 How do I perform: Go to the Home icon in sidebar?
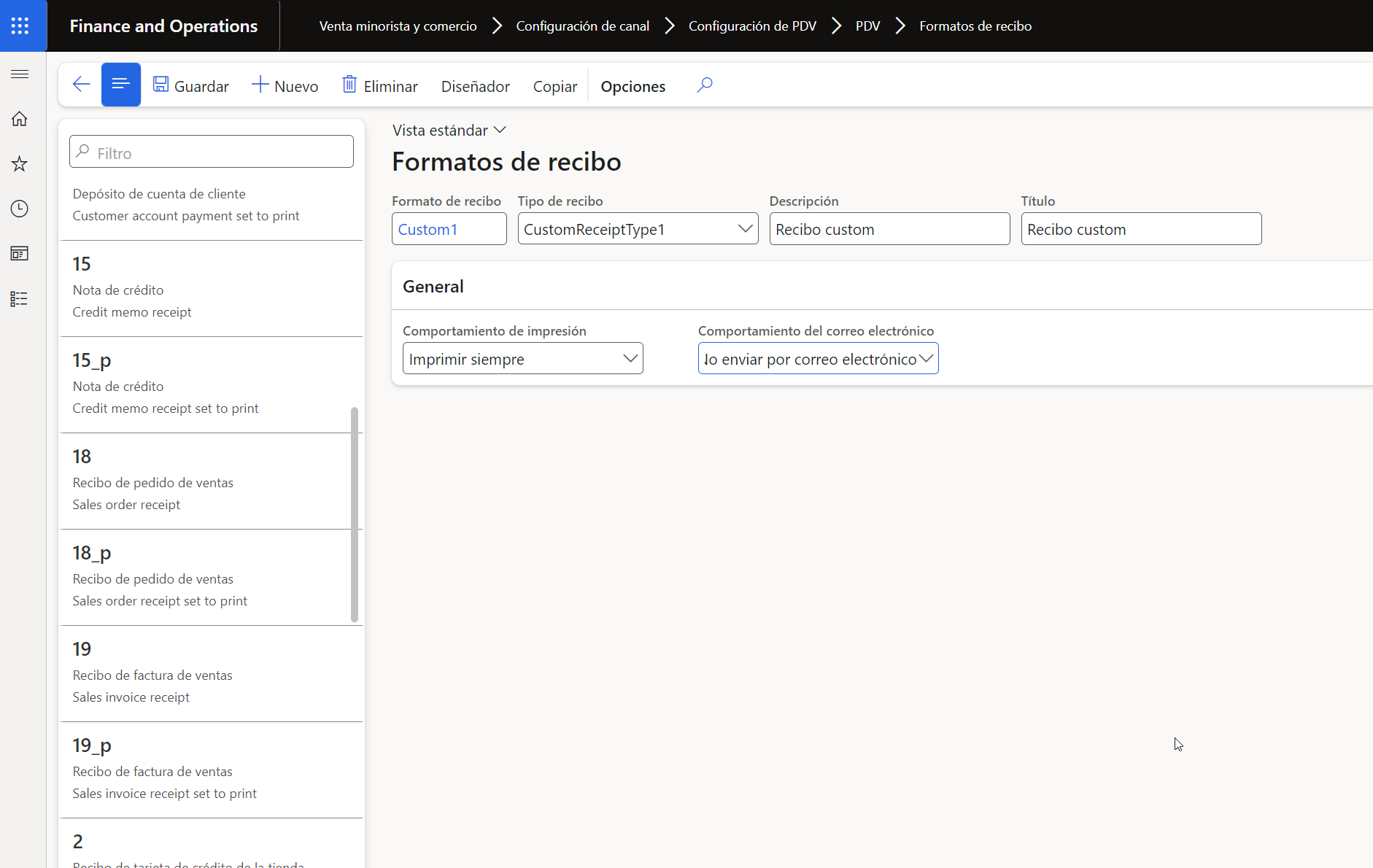pyautogui.click(x=20, y=119)
